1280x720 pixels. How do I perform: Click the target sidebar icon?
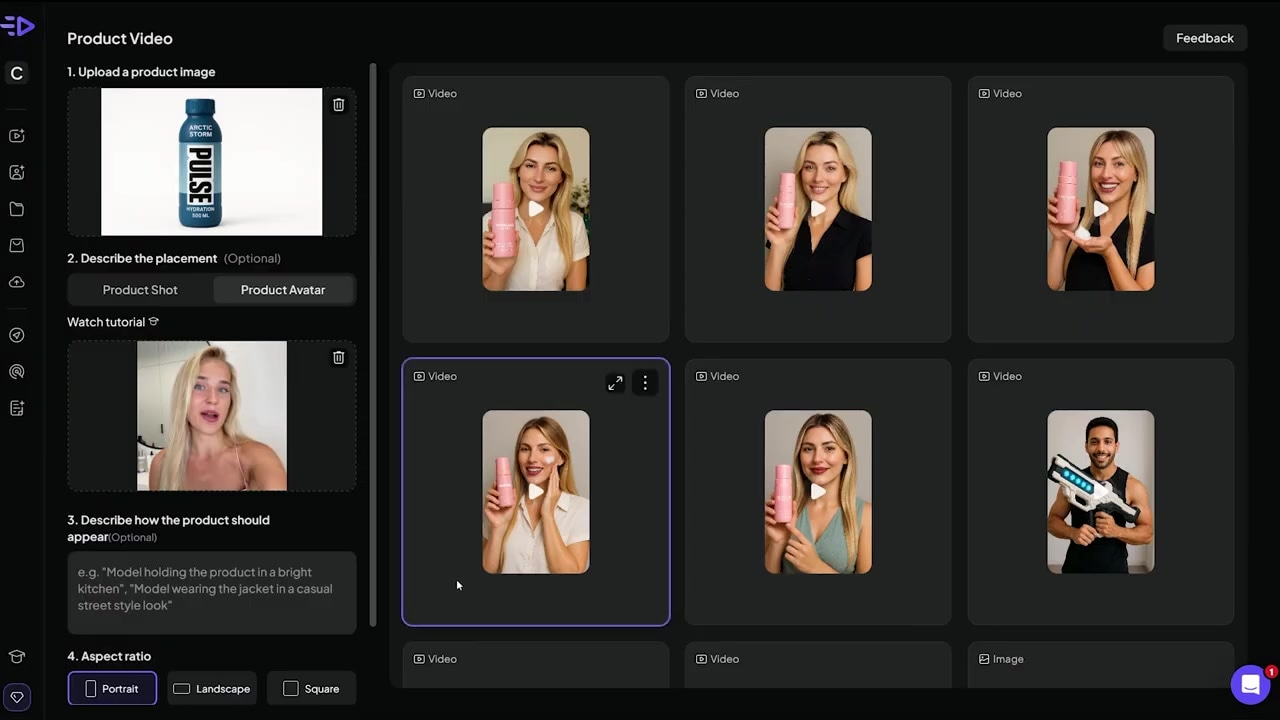click(17, 372)
